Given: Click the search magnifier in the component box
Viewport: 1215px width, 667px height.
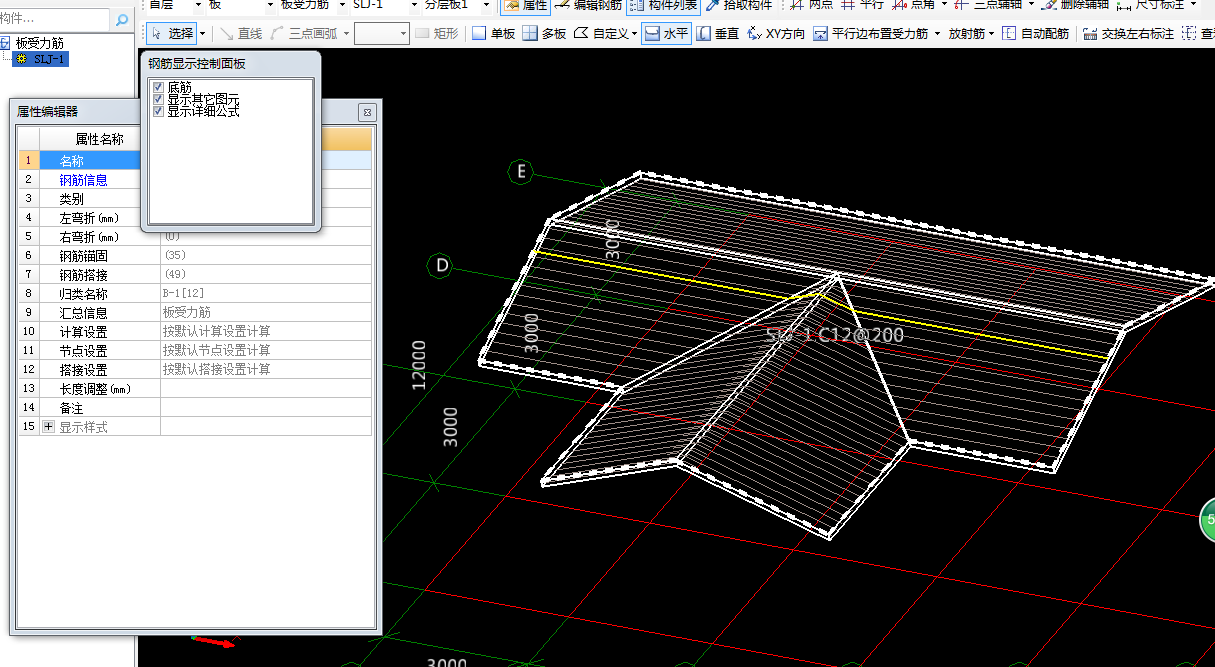Looking at the screenshot, I should [x=122, y=19].
